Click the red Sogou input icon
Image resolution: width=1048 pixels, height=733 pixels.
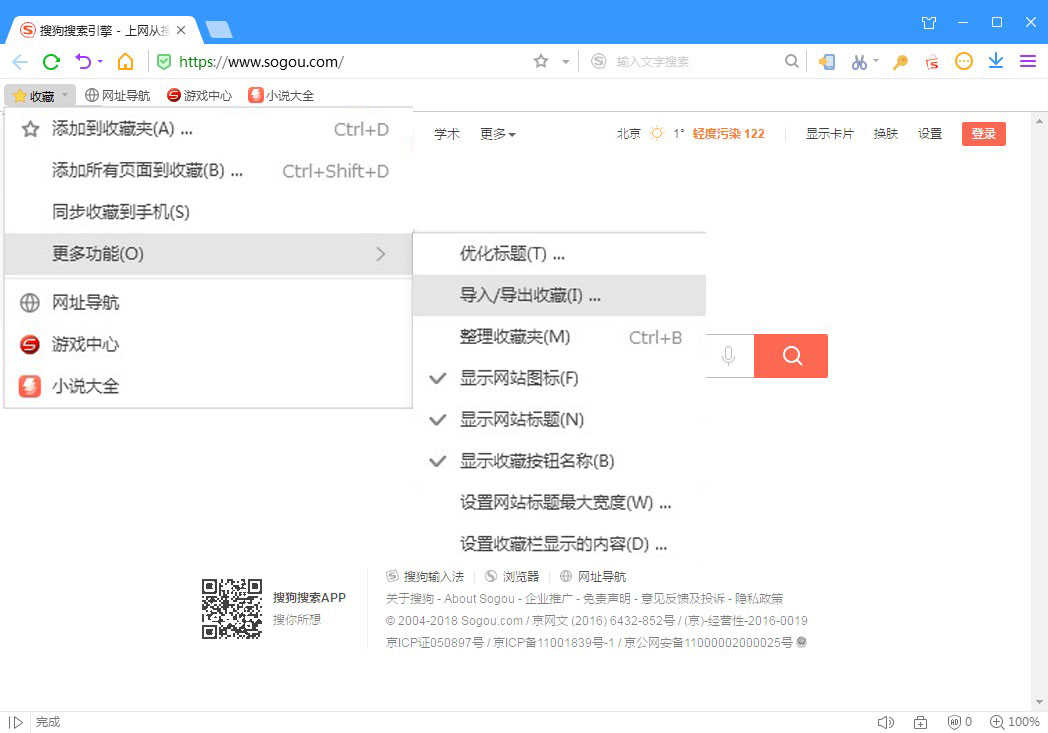932,62
